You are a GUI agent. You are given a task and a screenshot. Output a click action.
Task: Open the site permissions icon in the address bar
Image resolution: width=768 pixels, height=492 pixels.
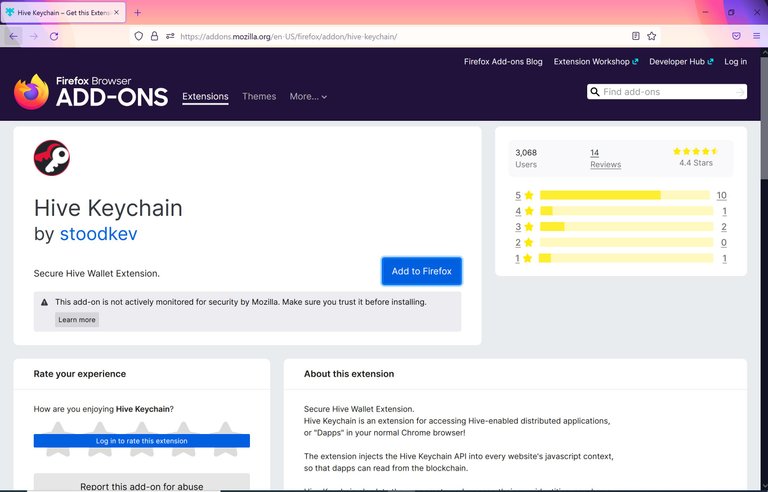(x=170, y=36)
